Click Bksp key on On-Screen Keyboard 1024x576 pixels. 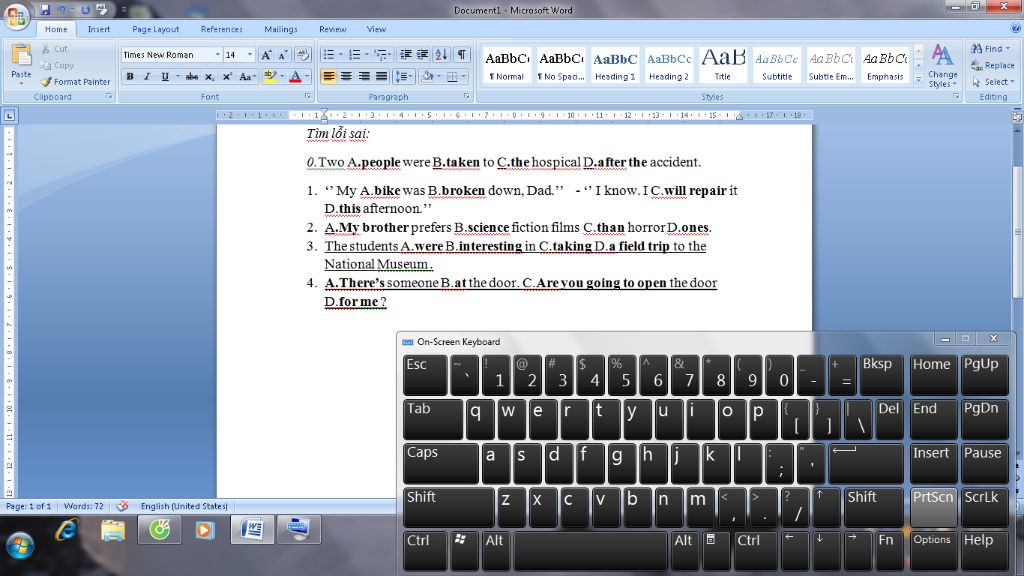tap(881, 375)
